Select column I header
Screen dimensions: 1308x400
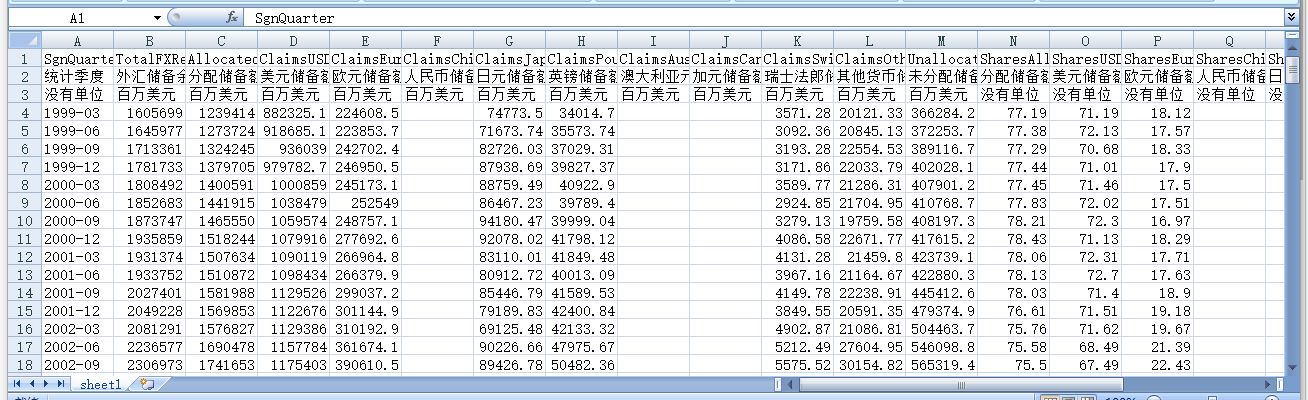click(x=654, y=41)
